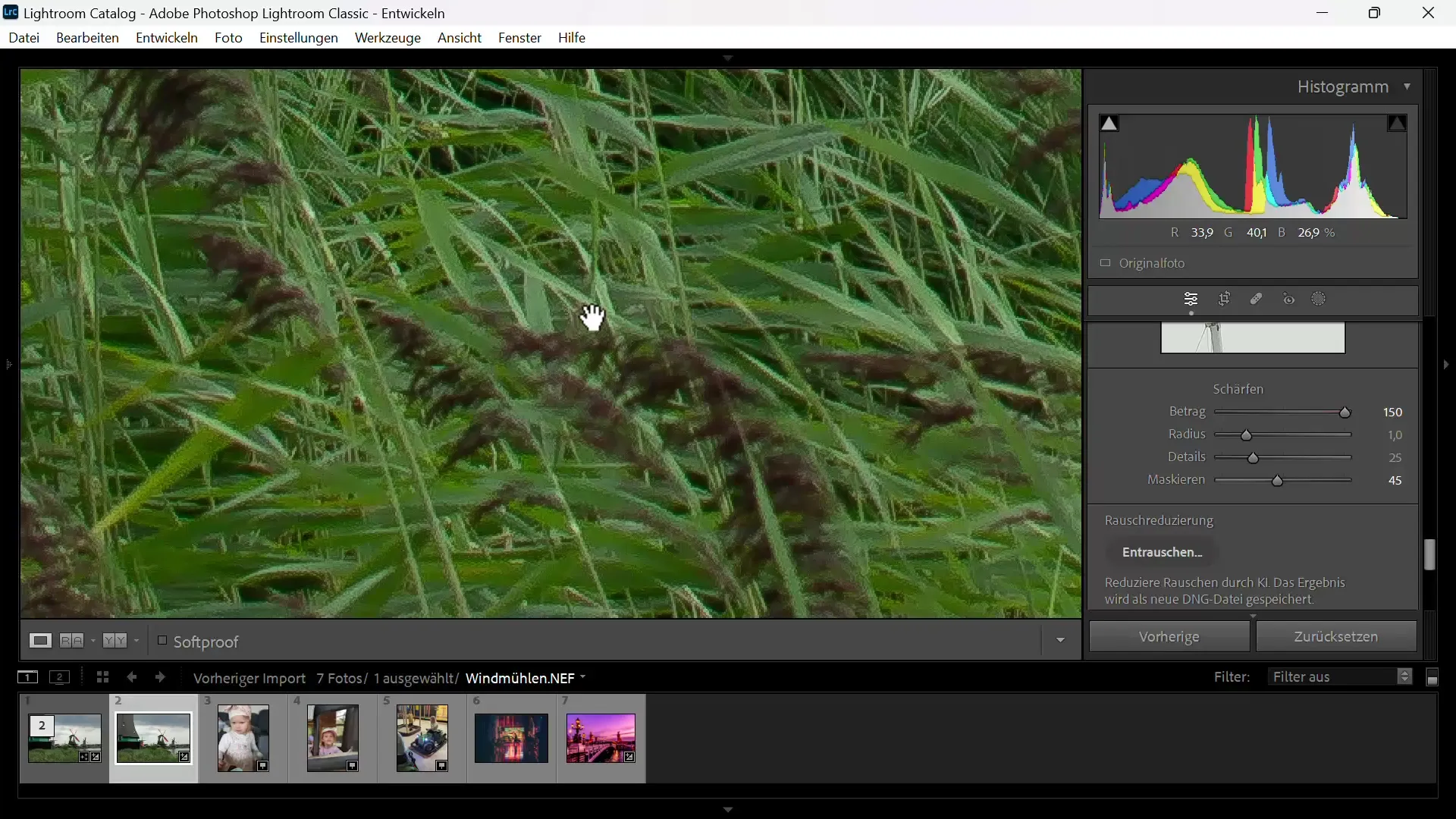Select the Edit sliders tool icon

tap(1191, 300)
